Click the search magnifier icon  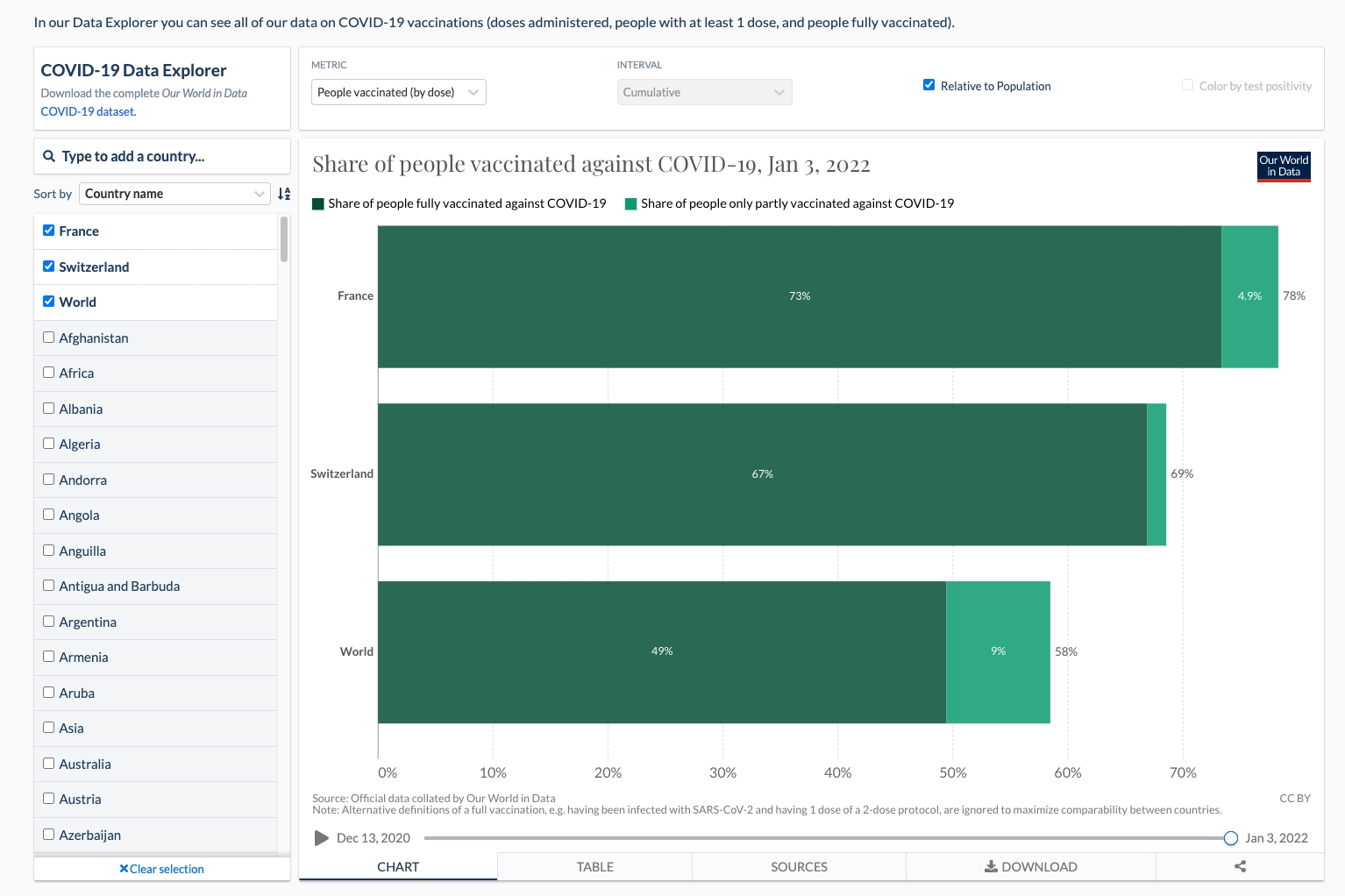tap(49, 156)
